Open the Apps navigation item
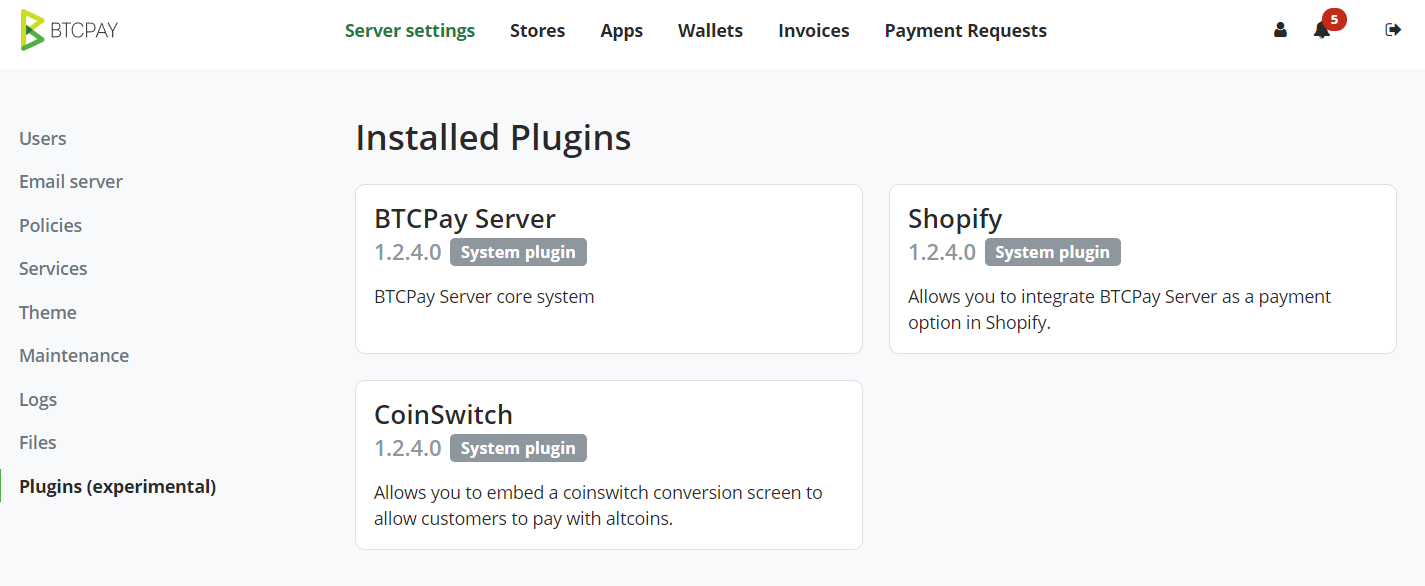Image resolution: width=1425 pixels, height=586 pixels. (621, 31)
